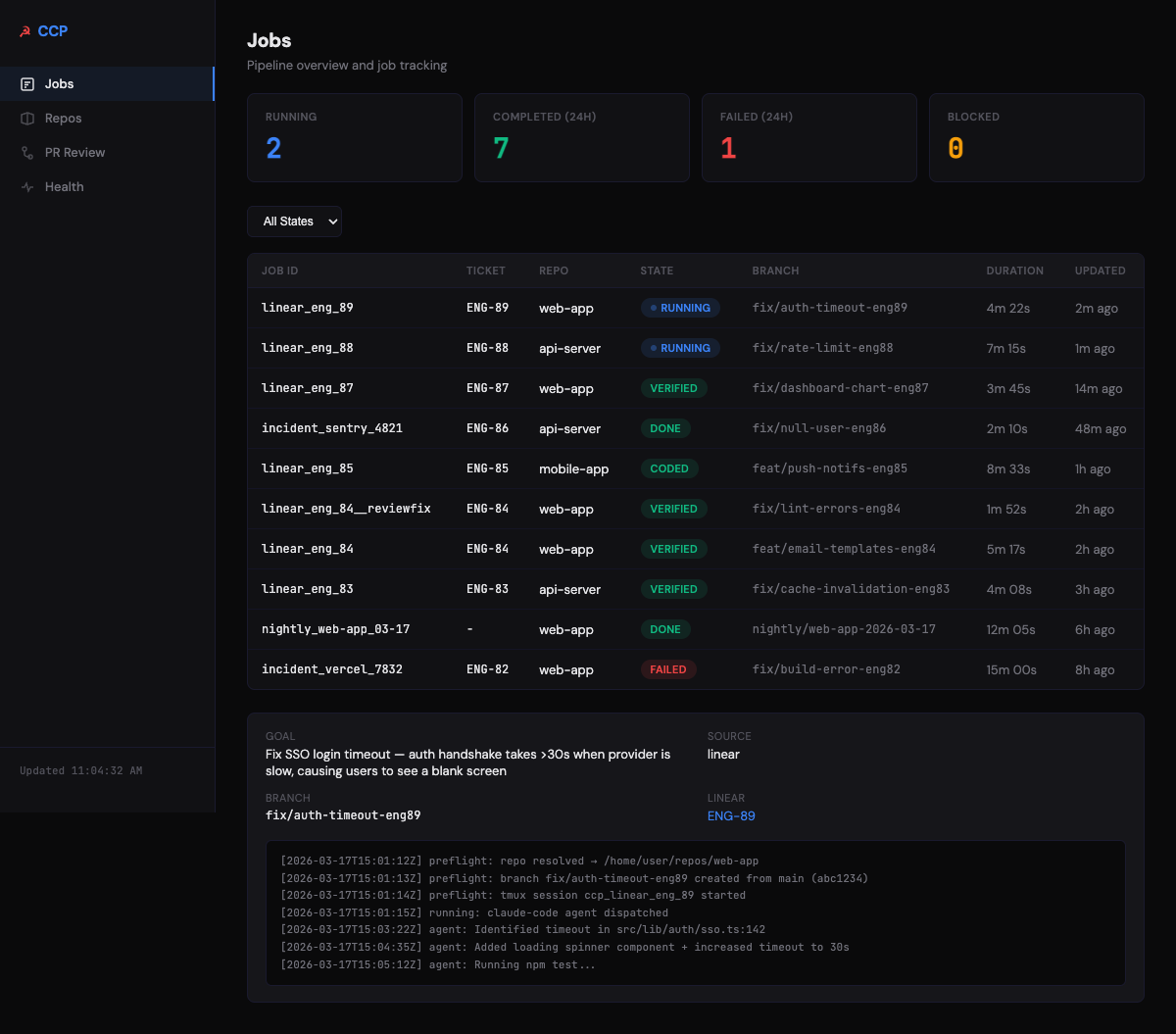Click the Repo column header
The height and width of the screenshot is (1034, 1176).
tap(554, 271)
